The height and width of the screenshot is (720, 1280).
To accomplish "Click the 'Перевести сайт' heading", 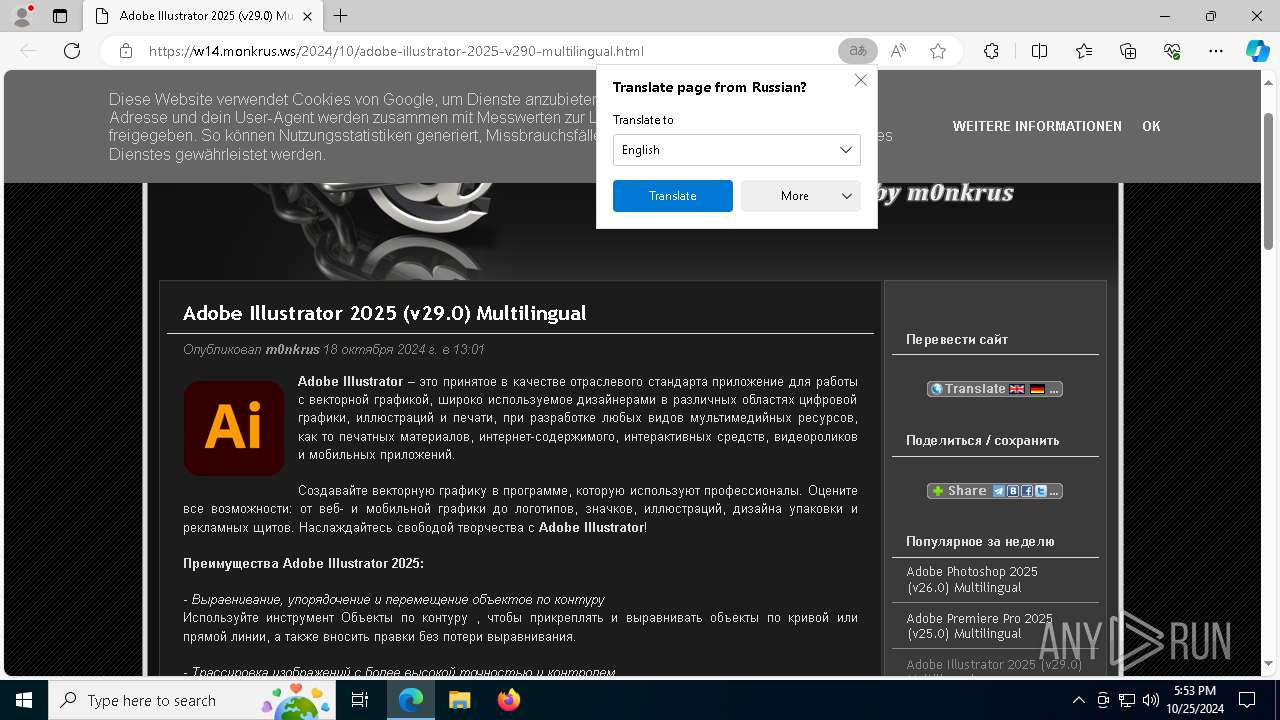I will click(x=957, y=340).
